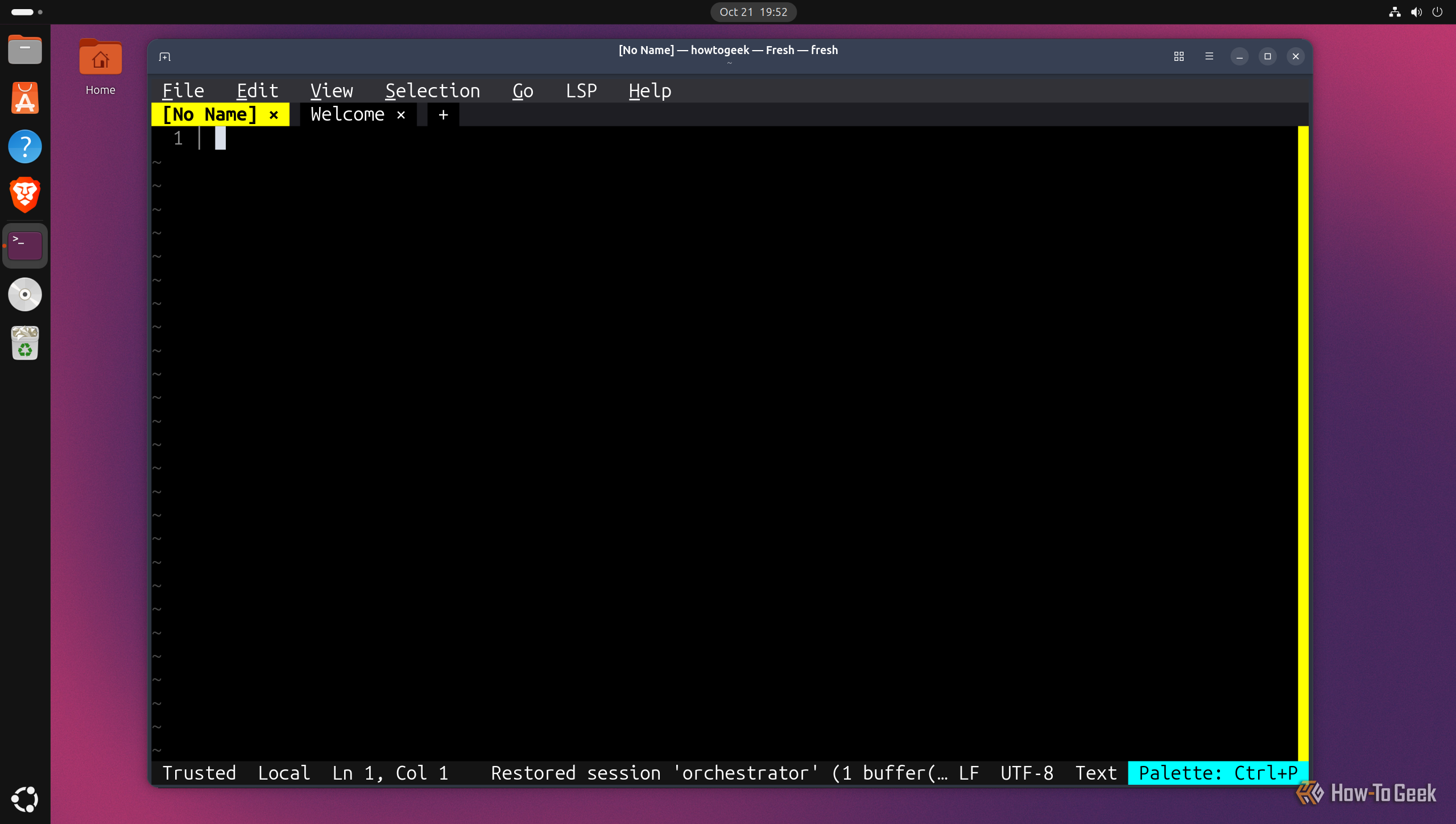Maximize the terminal window
The image size is (1456, 824).
[x=1268, y=56]
